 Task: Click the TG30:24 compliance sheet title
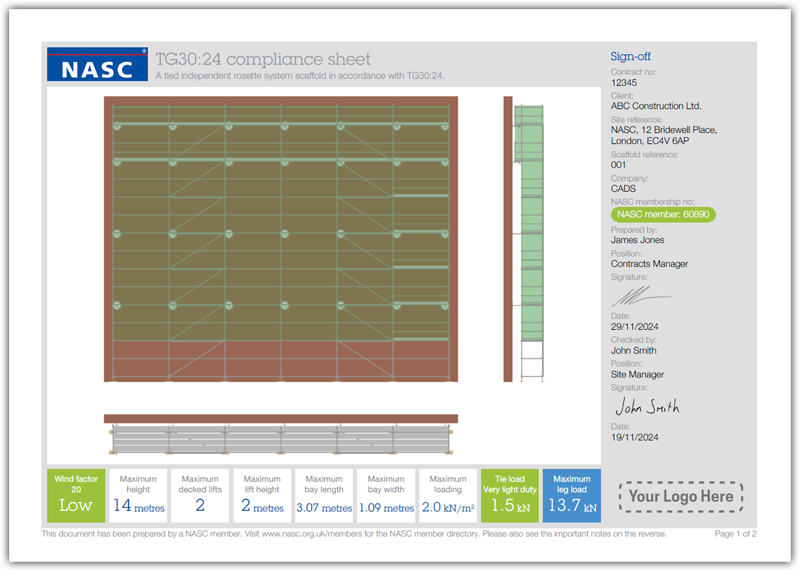(x=263, y=59)
